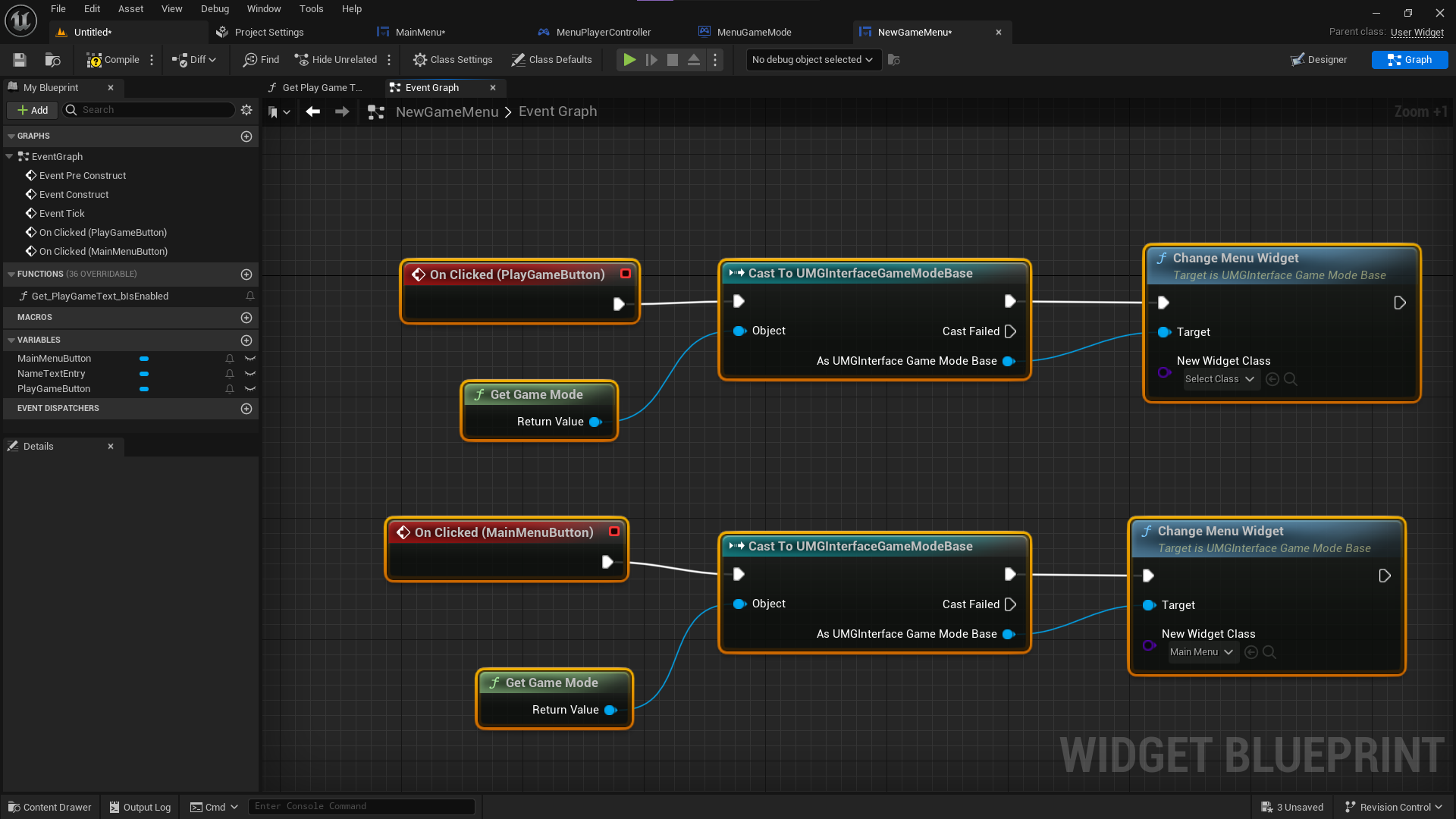
Task: Switch to the MenuGameMode tab
Action: [754, 32]
